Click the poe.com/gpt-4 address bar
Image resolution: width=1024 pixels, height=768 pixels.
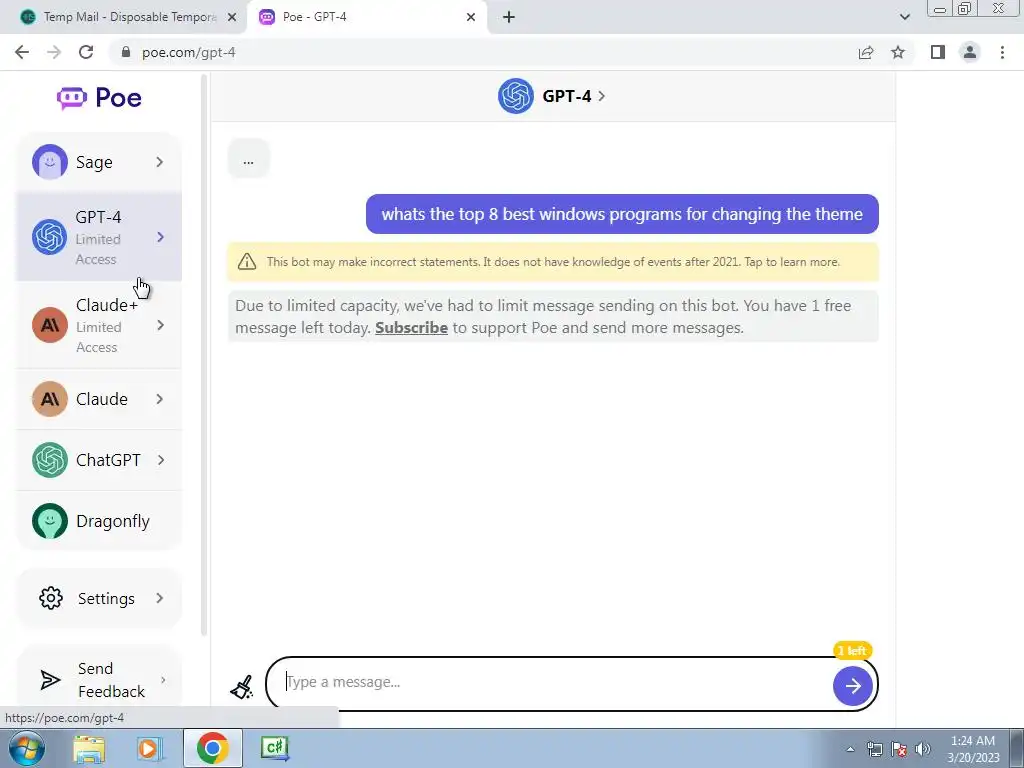(x=483, y=52)
